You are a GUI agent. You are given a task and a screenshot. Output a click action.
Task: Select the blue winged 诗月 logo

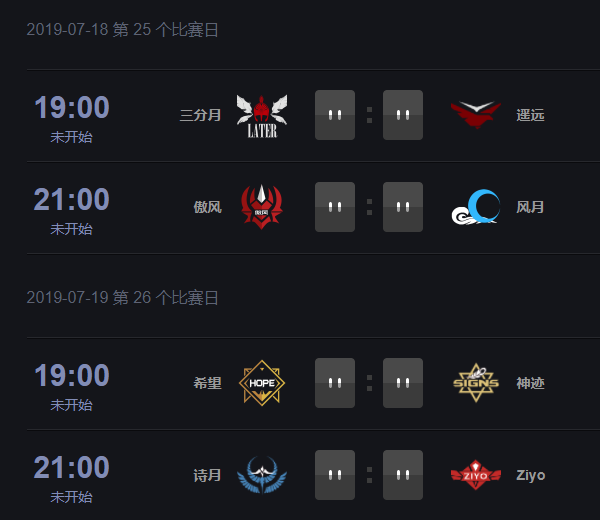(x=262, y=475)
